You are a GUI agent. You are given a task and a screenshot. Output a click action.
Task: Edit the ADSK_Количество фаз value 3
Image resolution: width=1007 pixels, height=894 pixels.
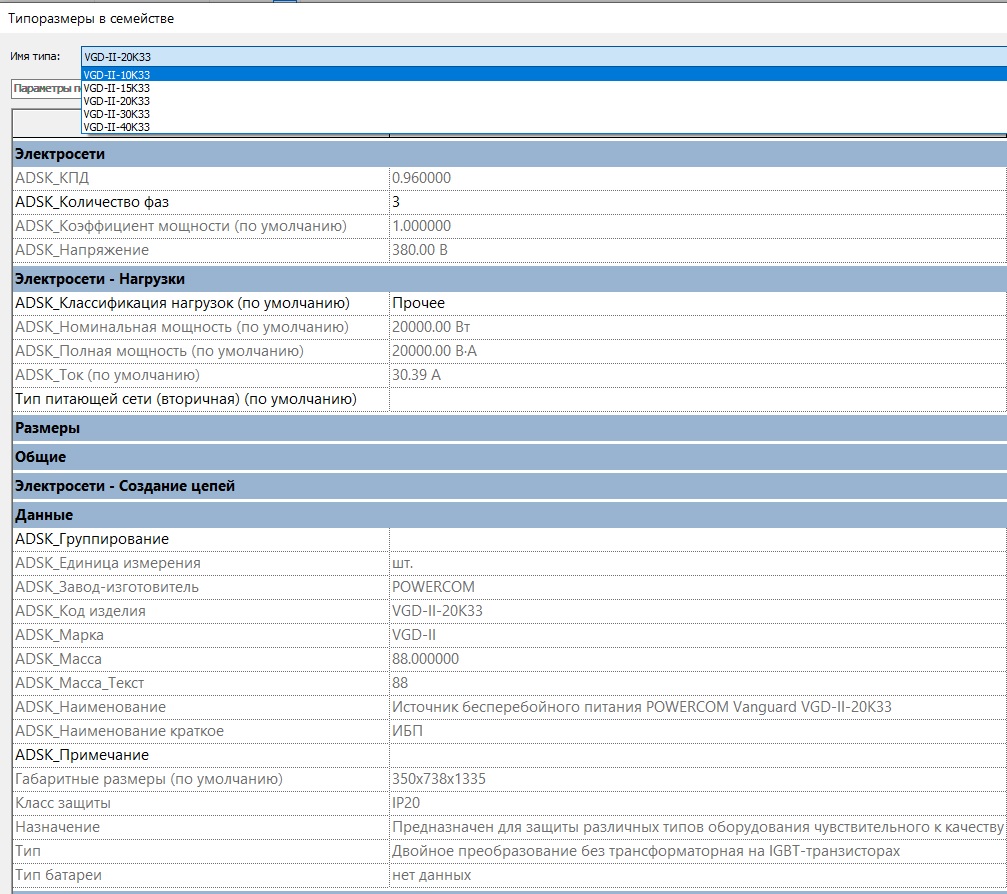tap(696, 202)
